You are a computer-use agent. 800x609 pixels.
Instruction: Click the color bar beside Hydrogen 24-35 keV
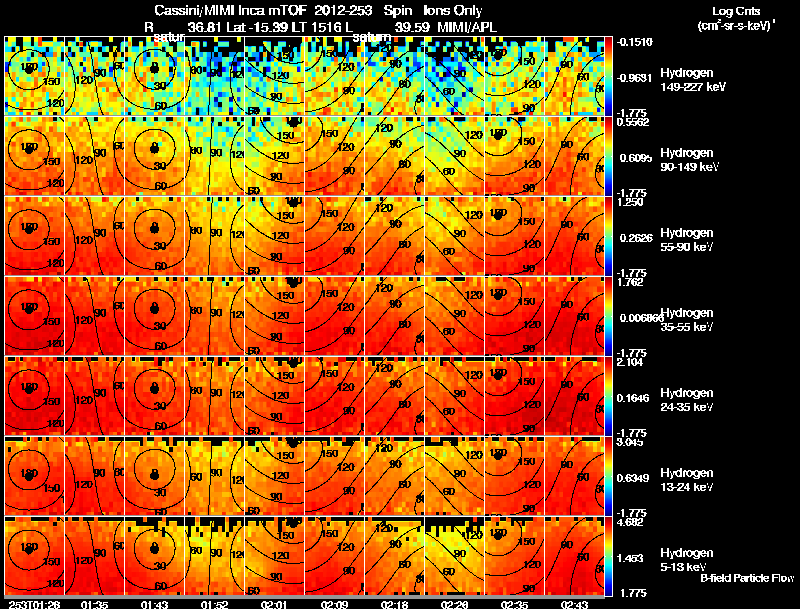click(609, 396)
